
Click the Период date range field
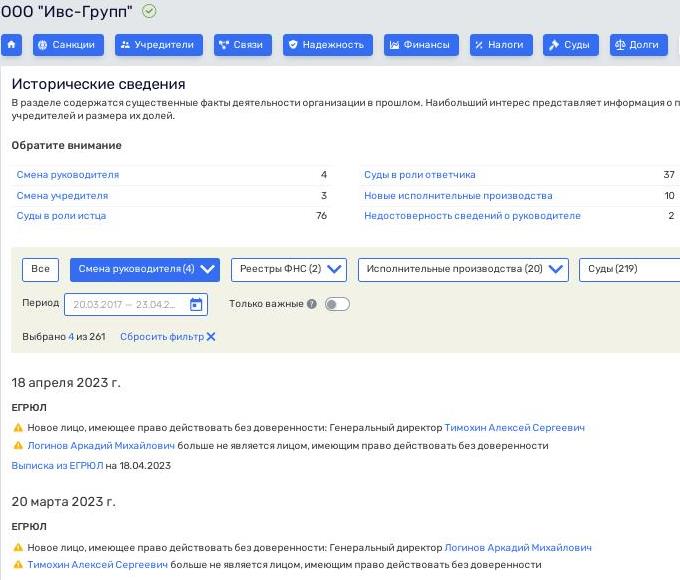[x=124, y=305]
